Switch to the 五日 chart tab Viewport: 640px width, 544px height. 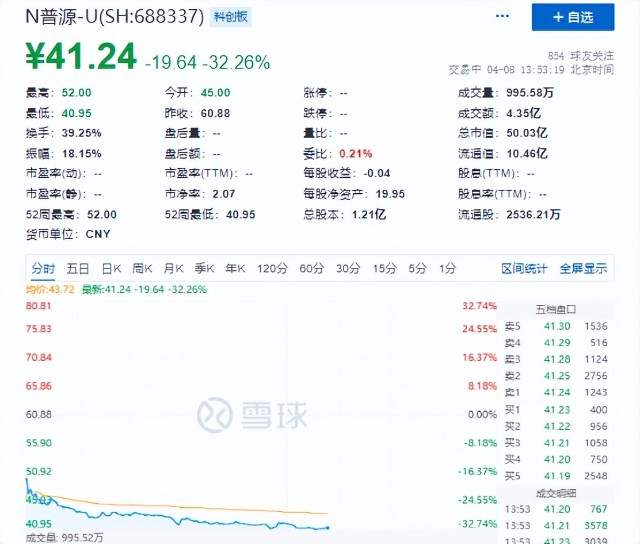coord(78,269)
